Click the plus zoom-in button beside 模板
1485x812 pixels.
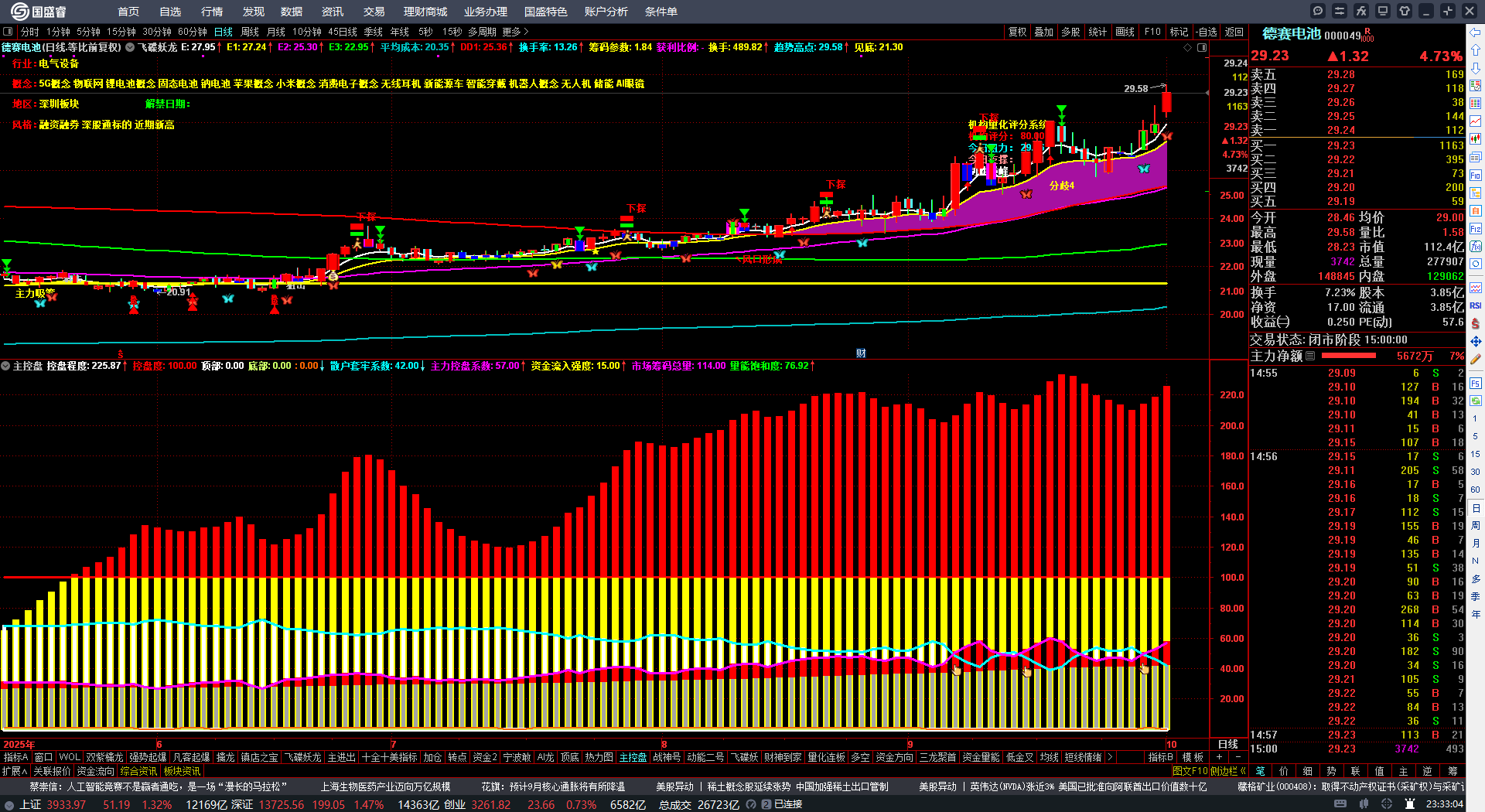coord(1220,757)
